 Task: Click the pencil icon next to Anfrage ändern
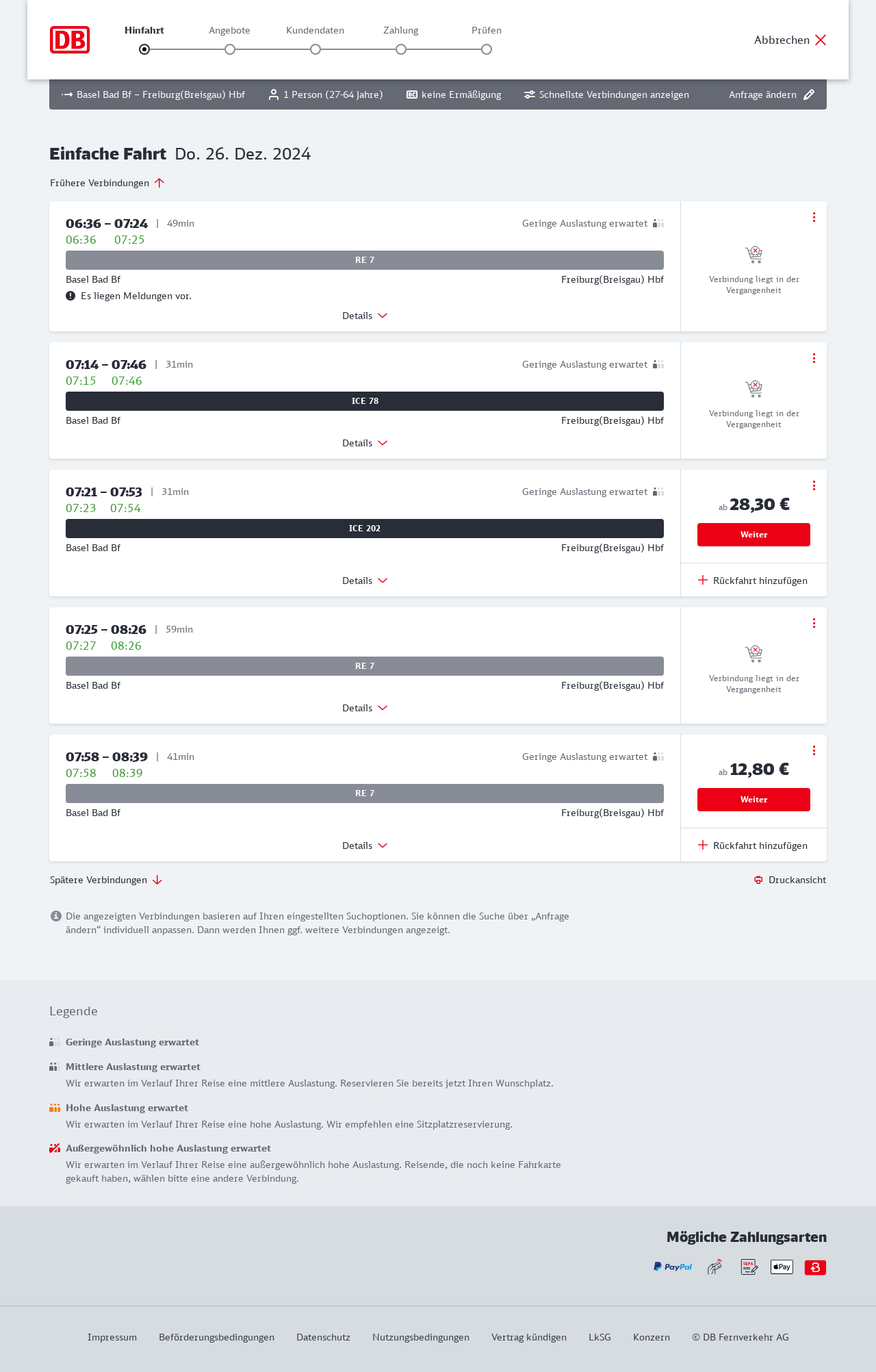pyautogui.click(x=809, y=94)
